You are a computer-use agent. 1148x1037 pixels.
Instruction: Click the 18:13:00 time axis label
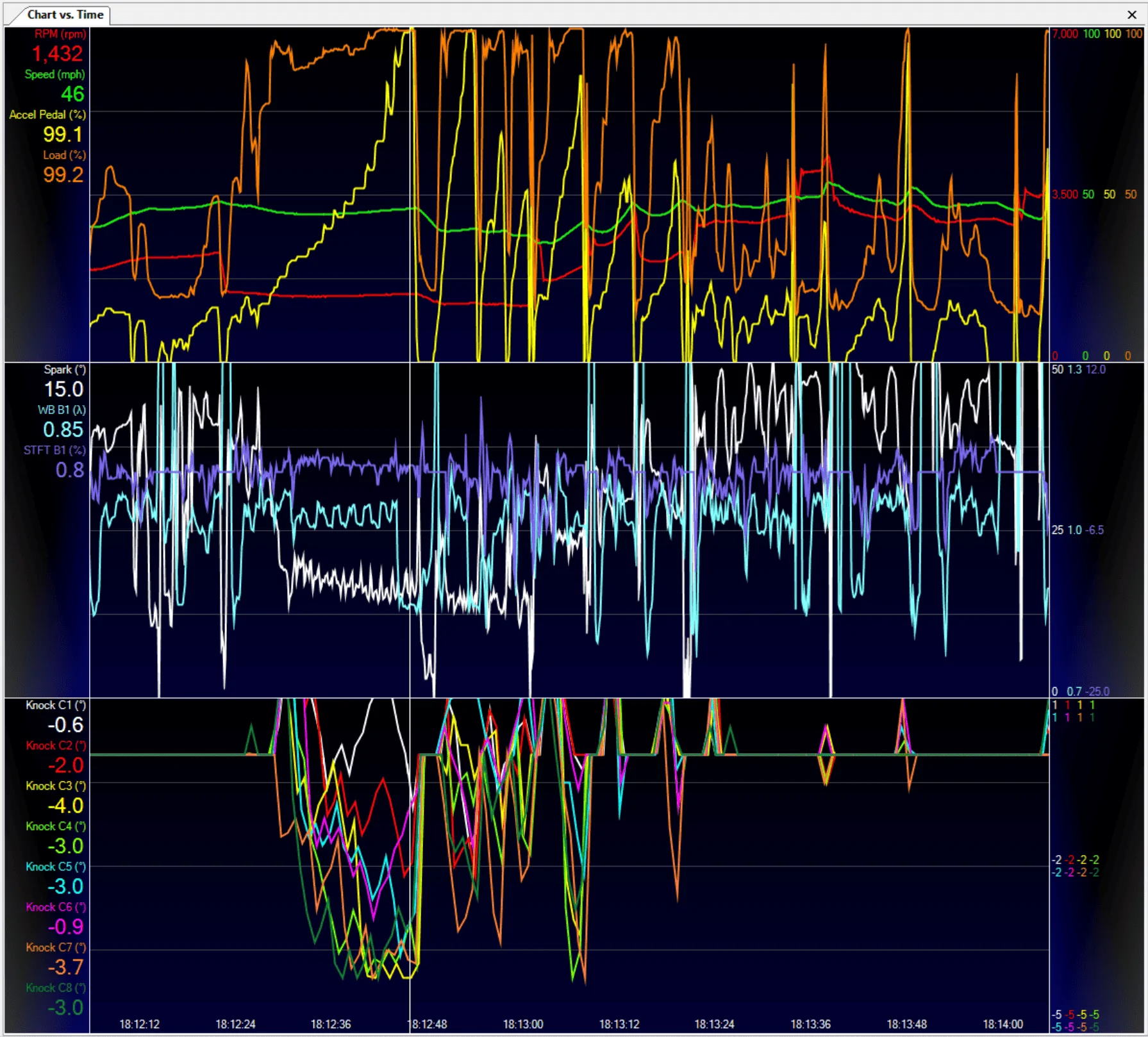click(523, 1024)
